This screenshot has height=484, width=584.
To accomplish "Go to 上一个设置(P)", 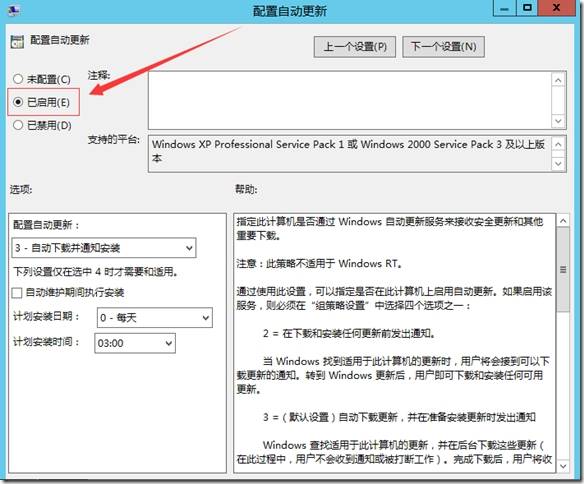I will [355, 47].
